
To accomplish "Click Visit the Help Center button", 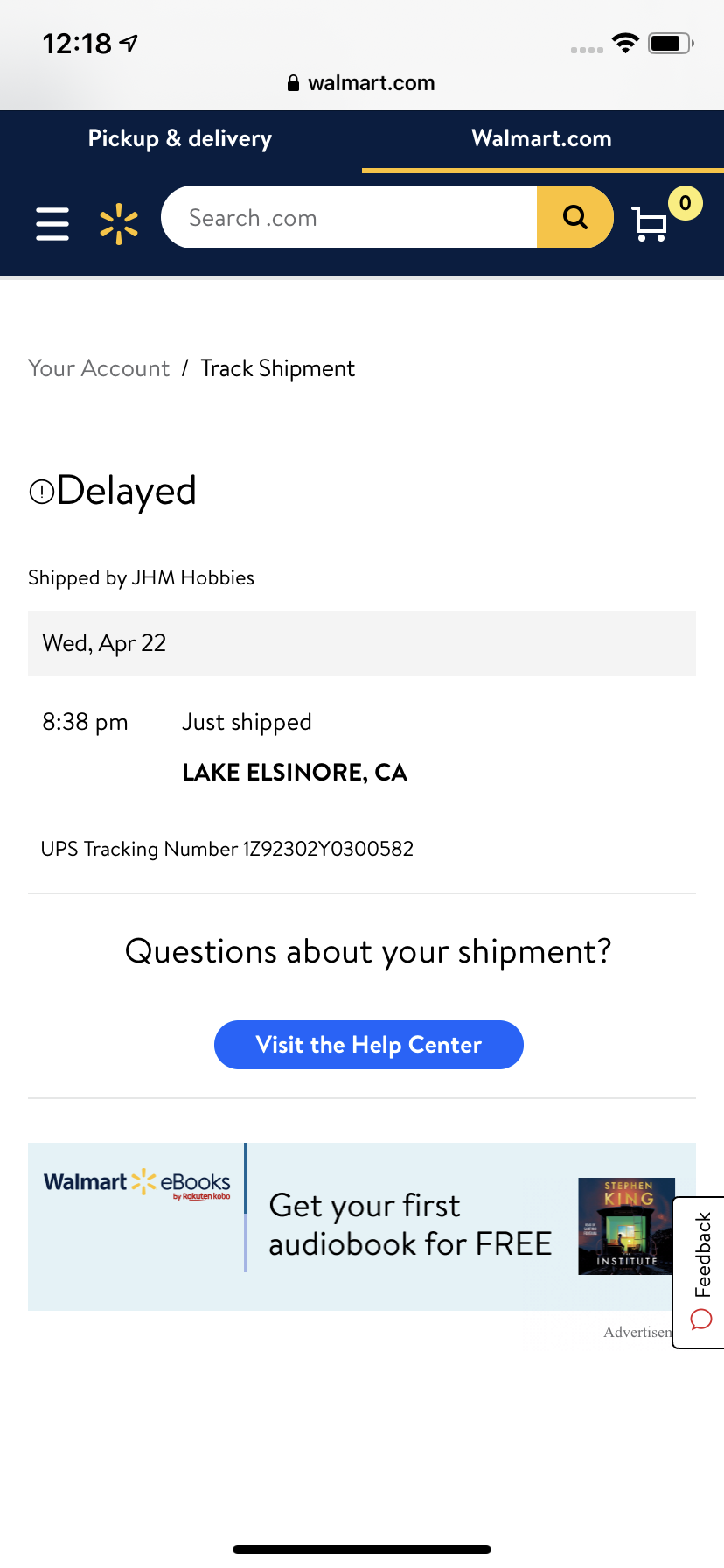I will 369,1045.
